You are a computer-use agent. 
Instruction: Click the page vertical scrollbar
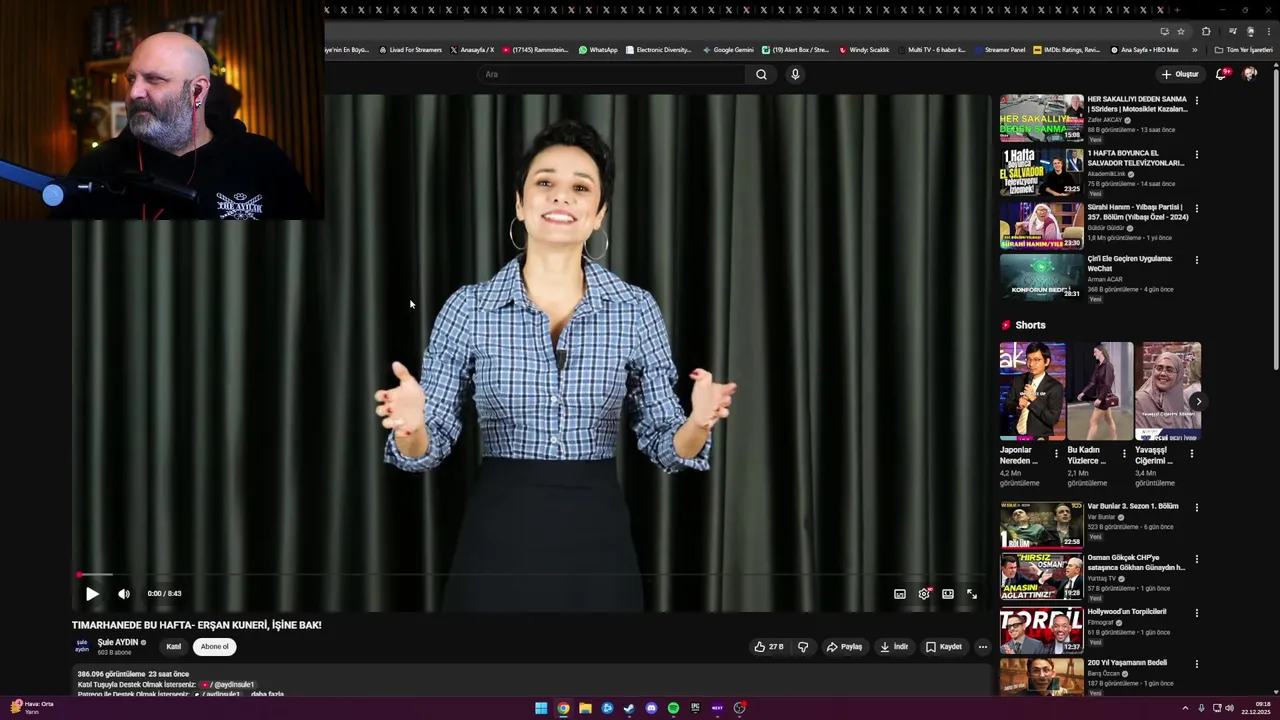click(x=1274, y=220)
